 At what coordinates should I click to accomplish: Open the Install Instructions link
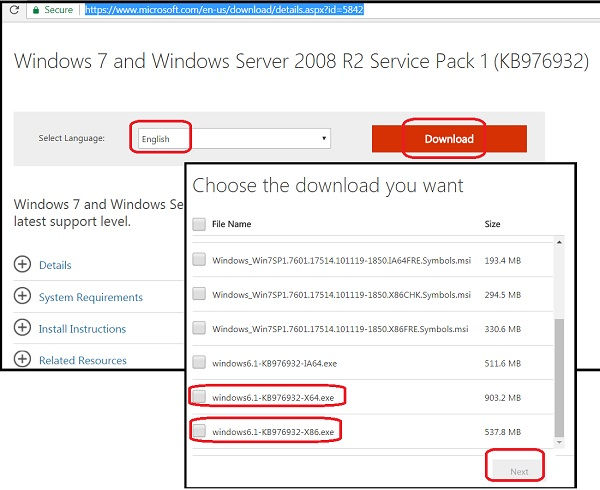click(x=82, y=329)
